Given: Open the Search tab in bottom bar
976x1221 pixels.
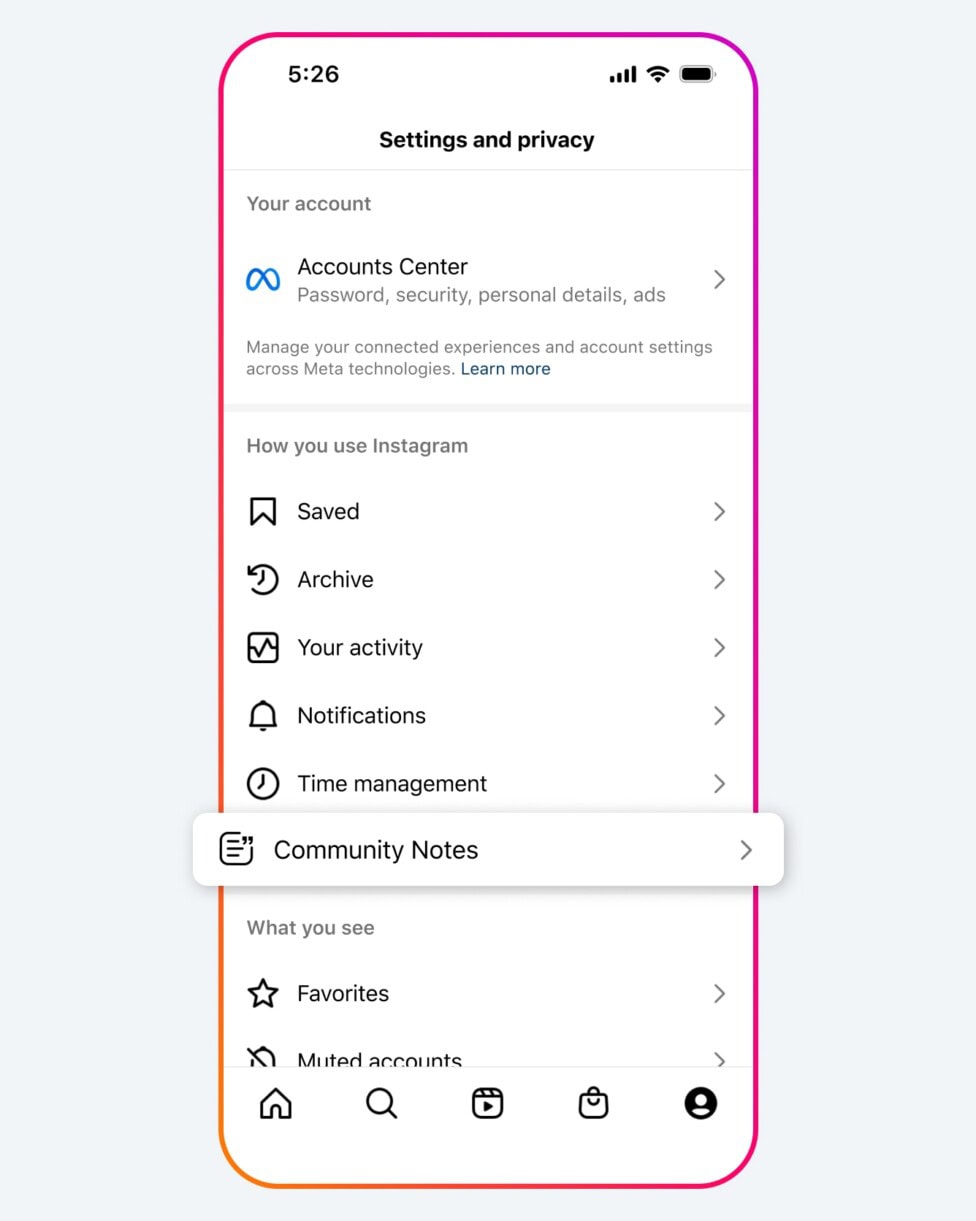Looking at the screenshot, I should (x=381, y=1104).
